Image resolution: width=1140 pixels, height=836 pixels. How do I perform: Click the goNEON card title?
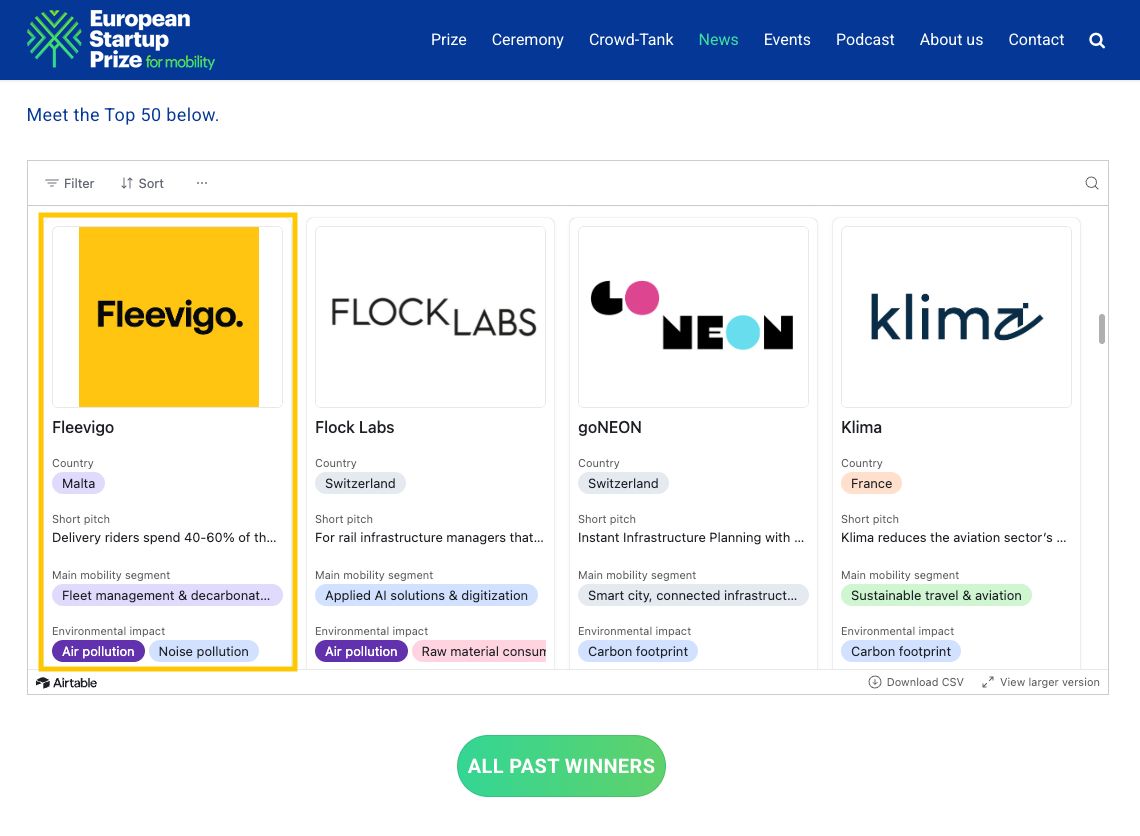[609, 427]
